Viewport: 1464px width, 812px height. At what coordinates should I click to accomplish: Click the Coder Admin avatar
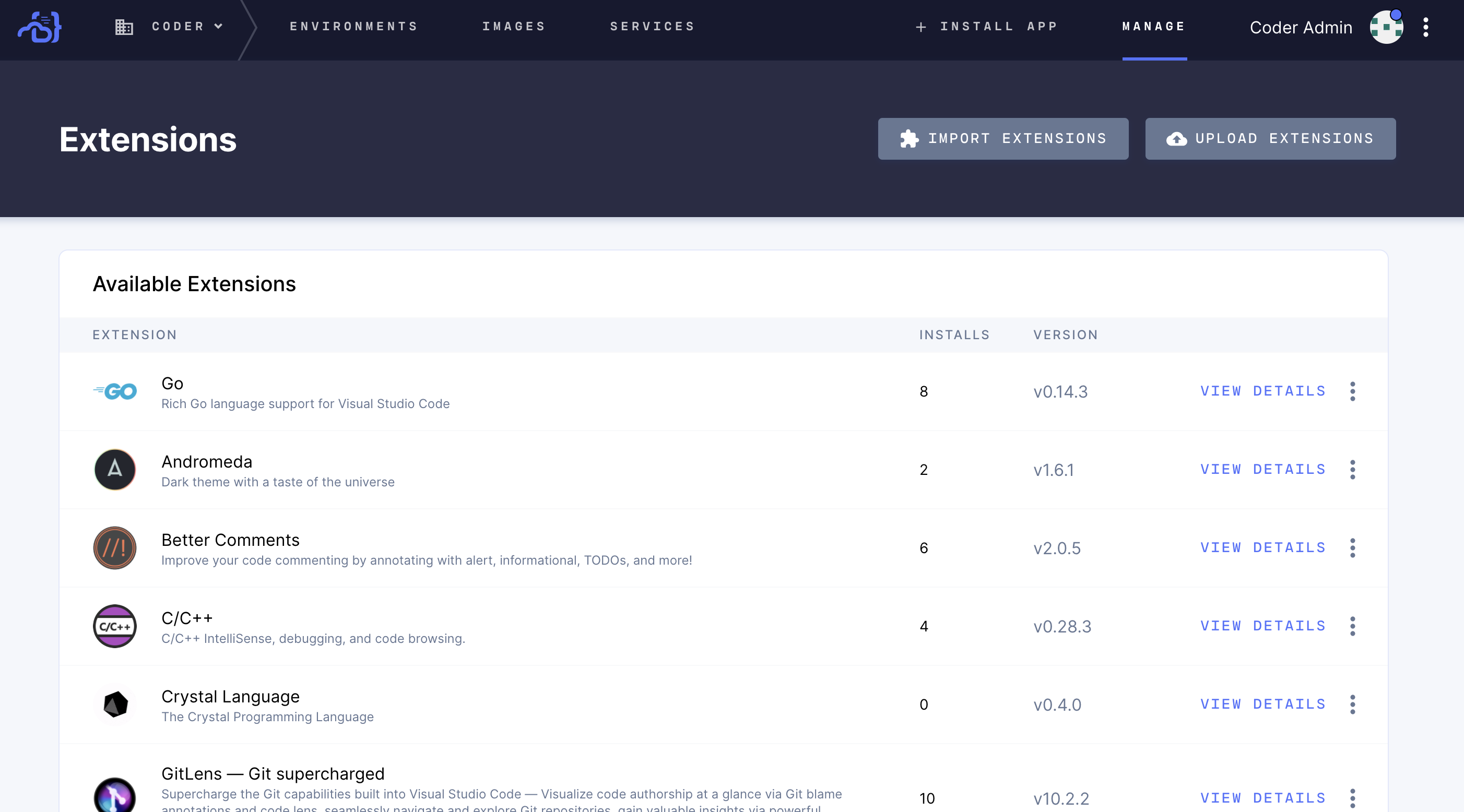click(1386, 27)
